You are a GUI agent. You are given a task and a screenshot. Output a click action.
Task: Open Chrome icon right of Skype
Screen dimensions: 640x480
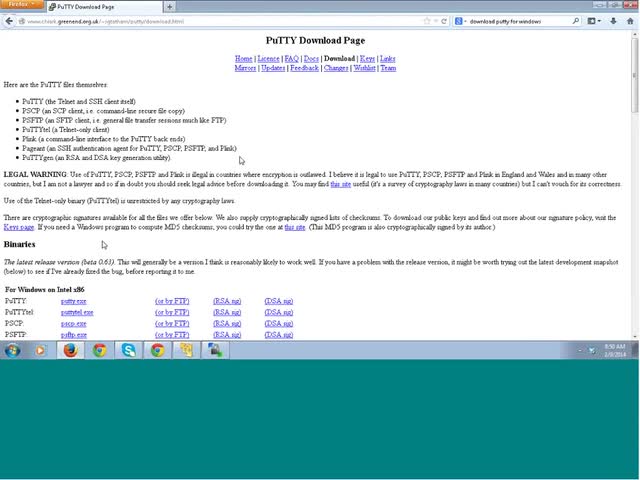158,350
